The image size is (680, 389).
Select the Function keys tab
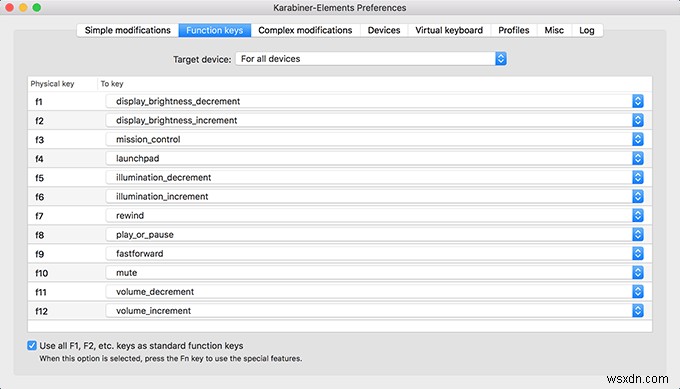[x=215, y=30]
